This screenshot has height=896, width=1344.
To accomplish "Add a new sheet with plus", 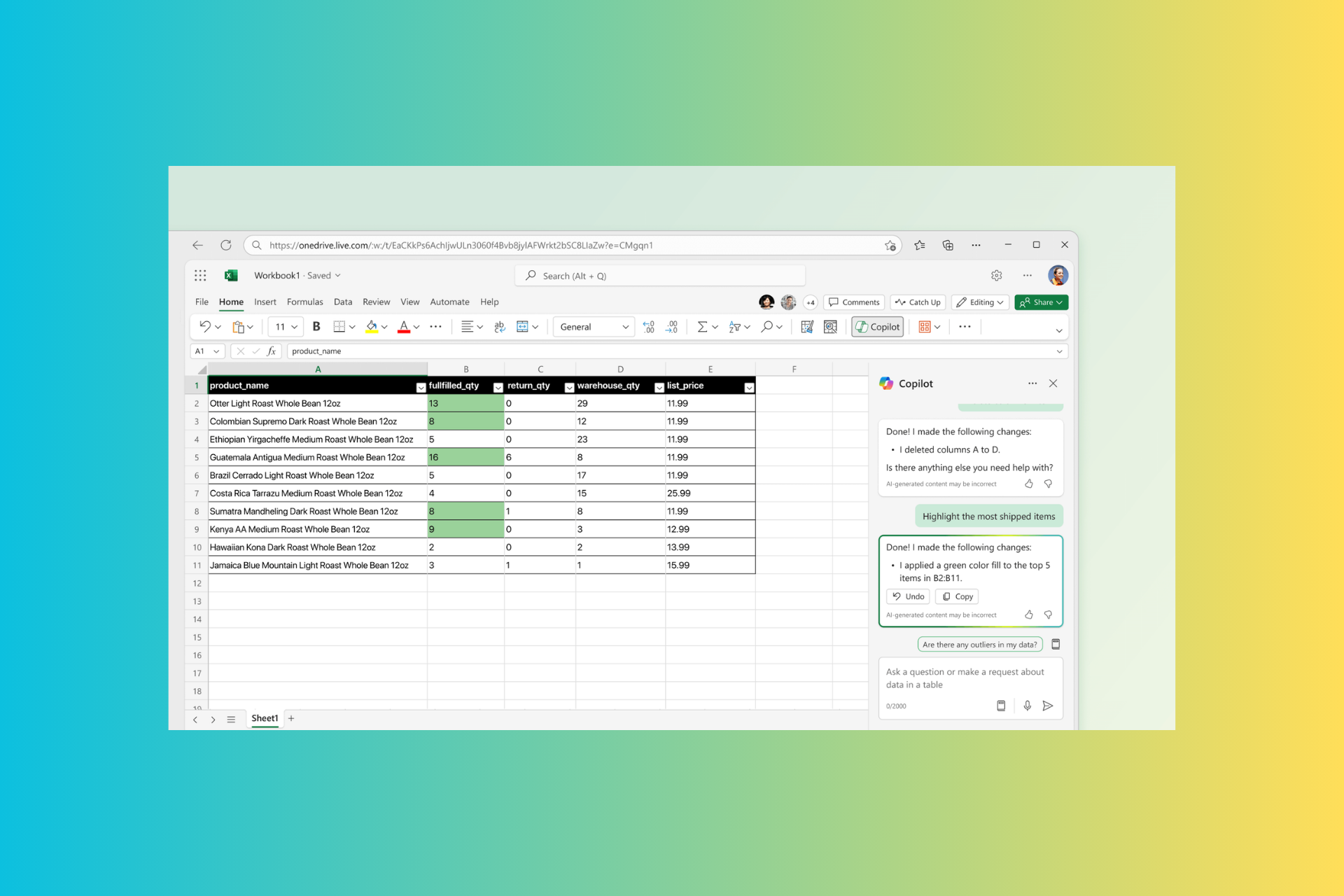I will coord(291,718).
